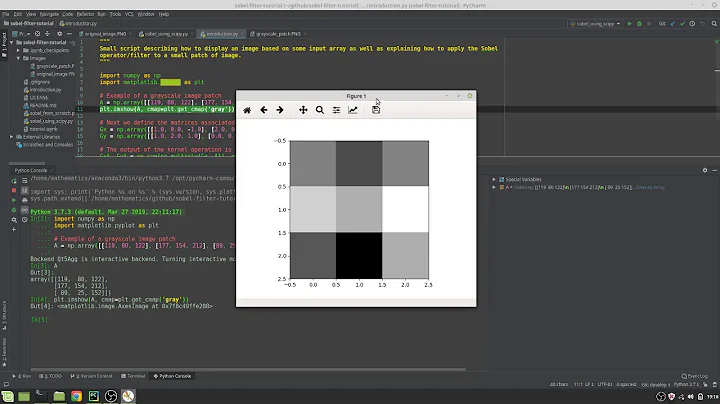Hide the Project panel with minus icon

[69, 34]
